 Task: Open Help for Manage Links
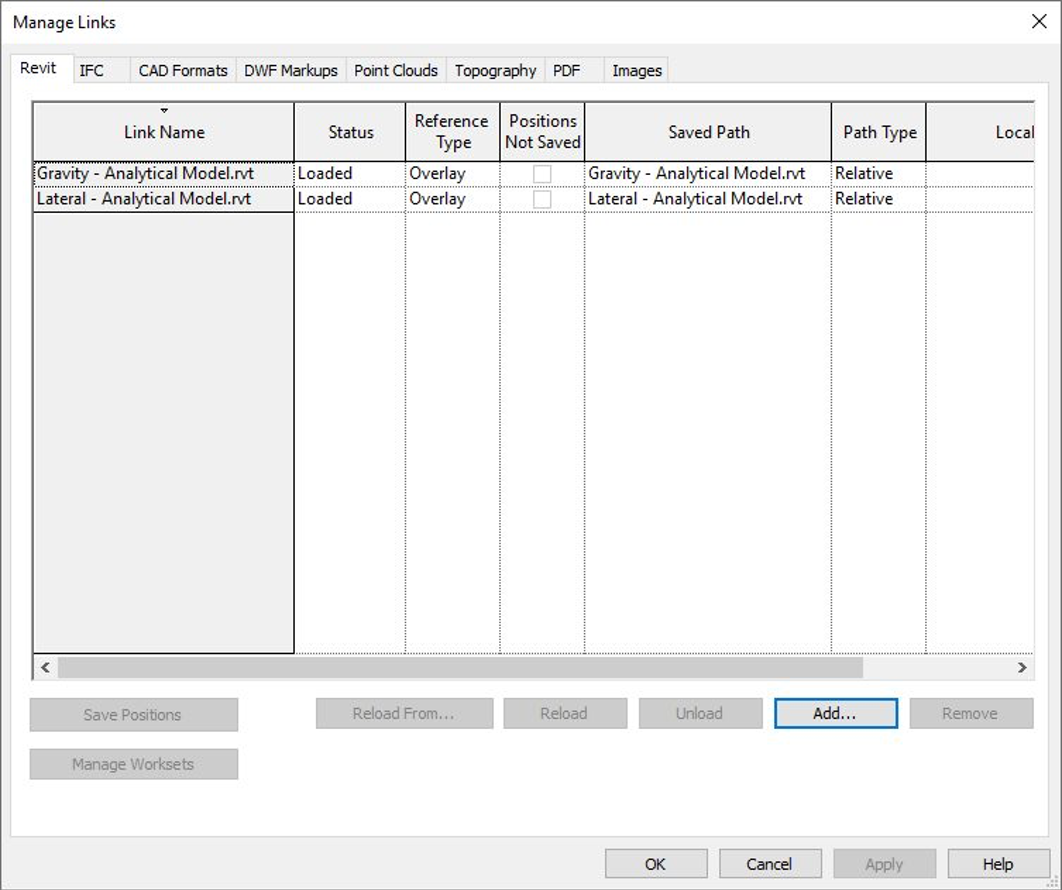click(997, 864)
